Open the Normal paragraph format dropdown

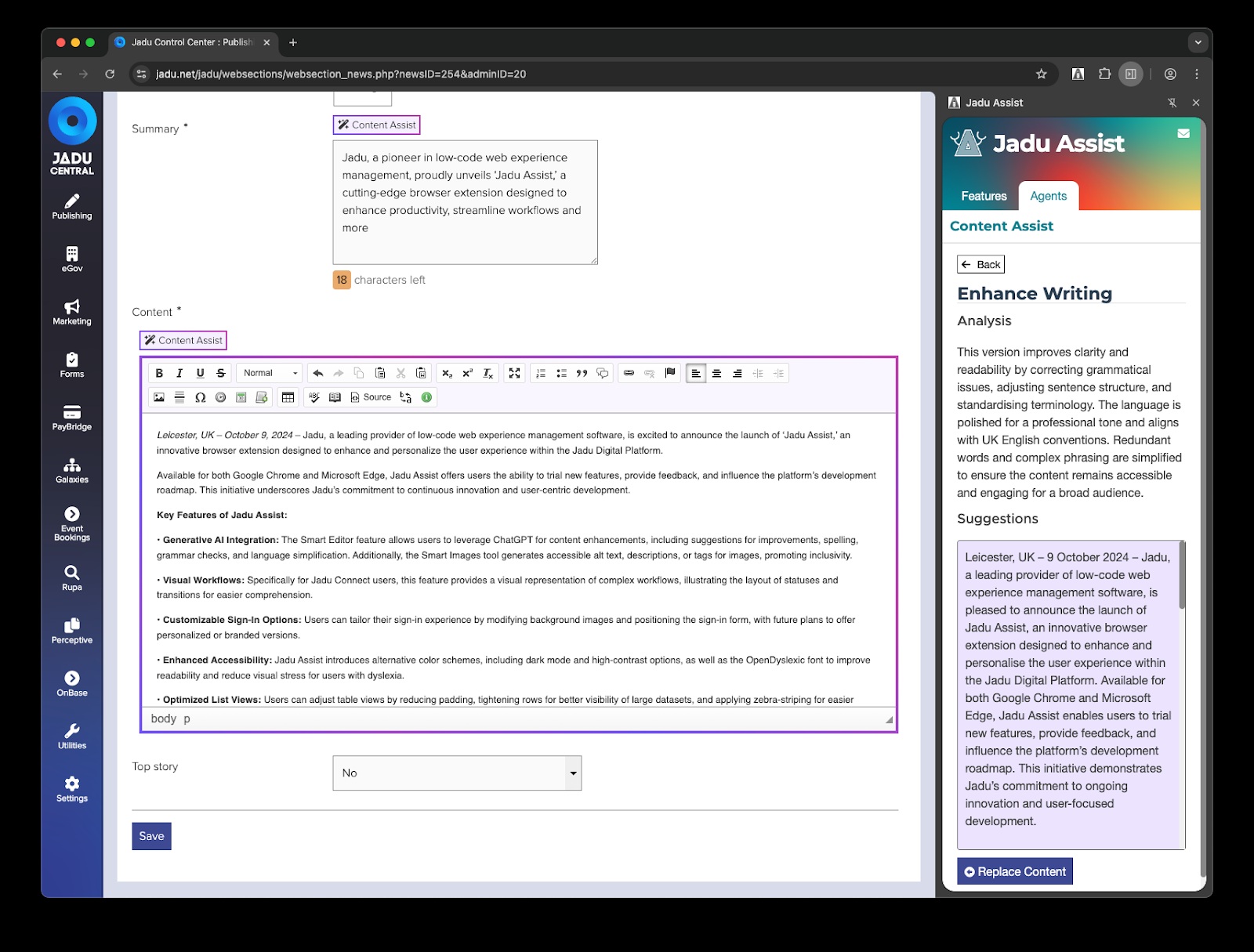coord(270,373)
